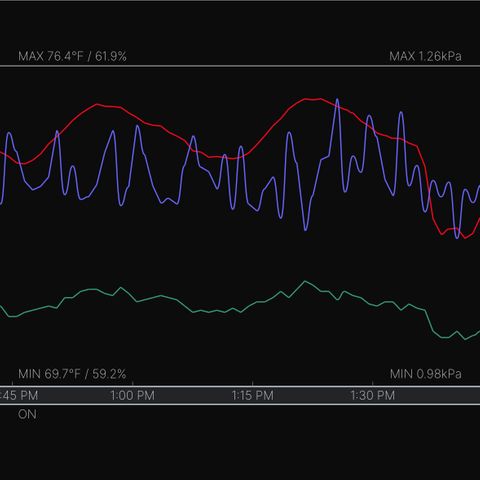Click the 1:30 PM time axis label
480x480 pixels.
pyautogui.click(x=372, y=396)
